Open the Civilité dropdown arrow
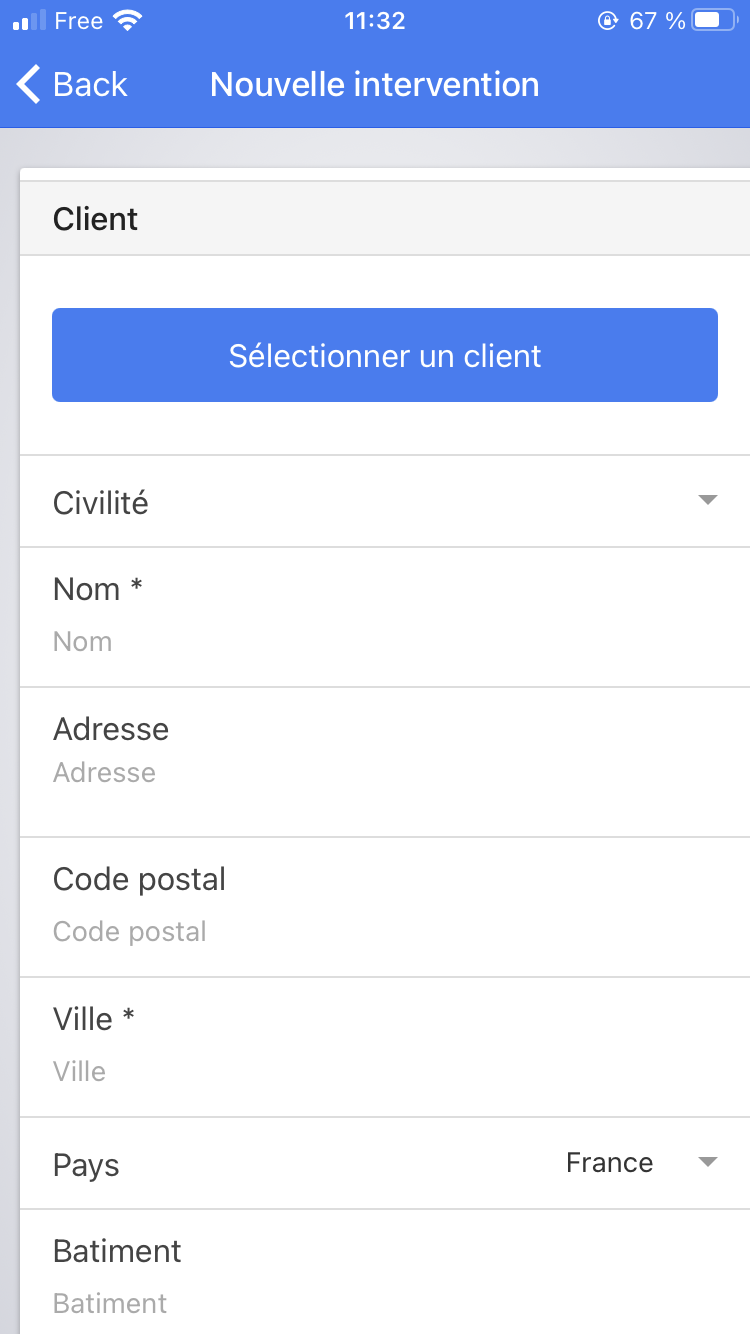This screenshot has height=1334, width=750. [x=708, y=500]
